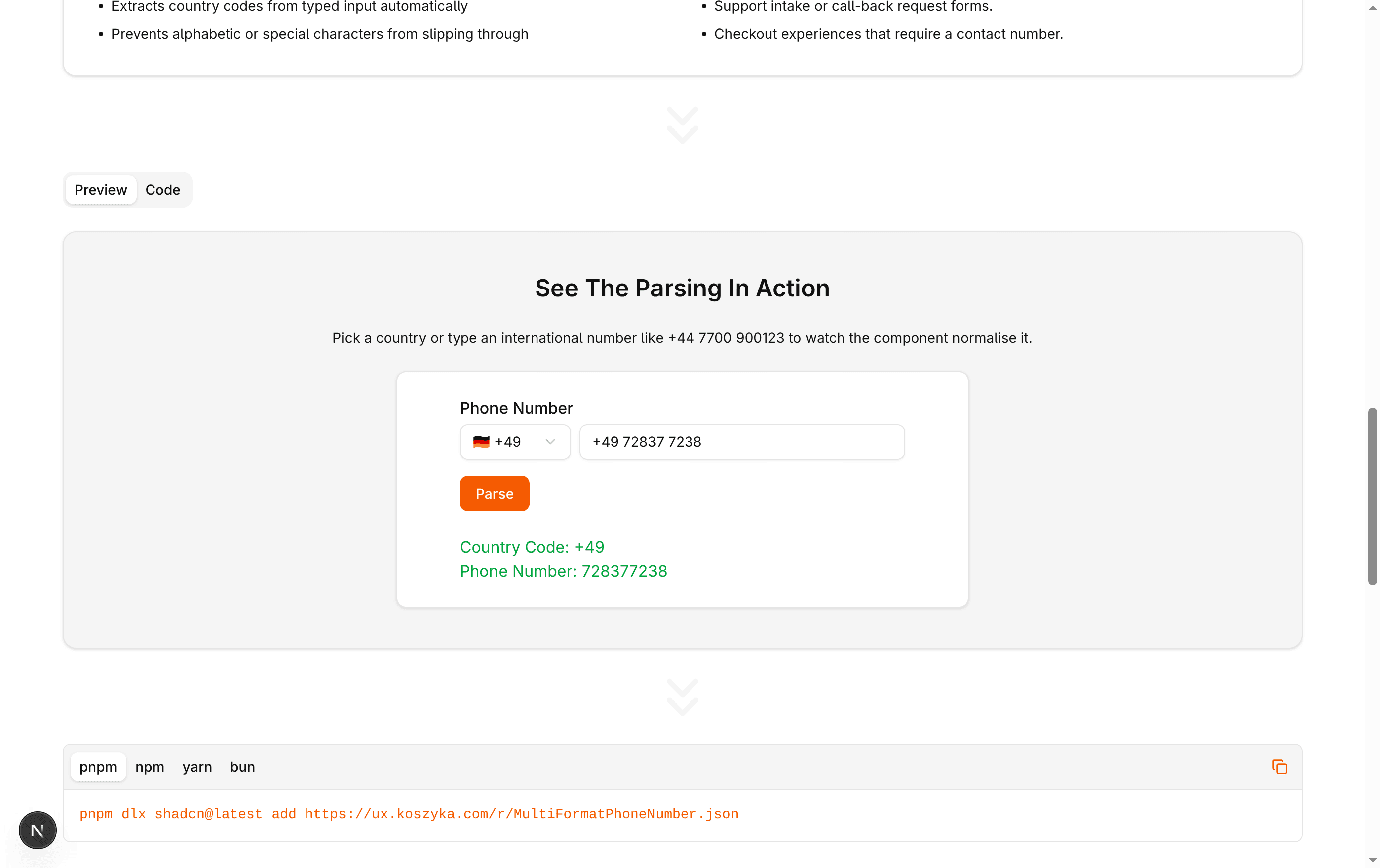Select the pnpm package manager tab
The height and width of the screenshot is (868, 1380).
[98, 767]
